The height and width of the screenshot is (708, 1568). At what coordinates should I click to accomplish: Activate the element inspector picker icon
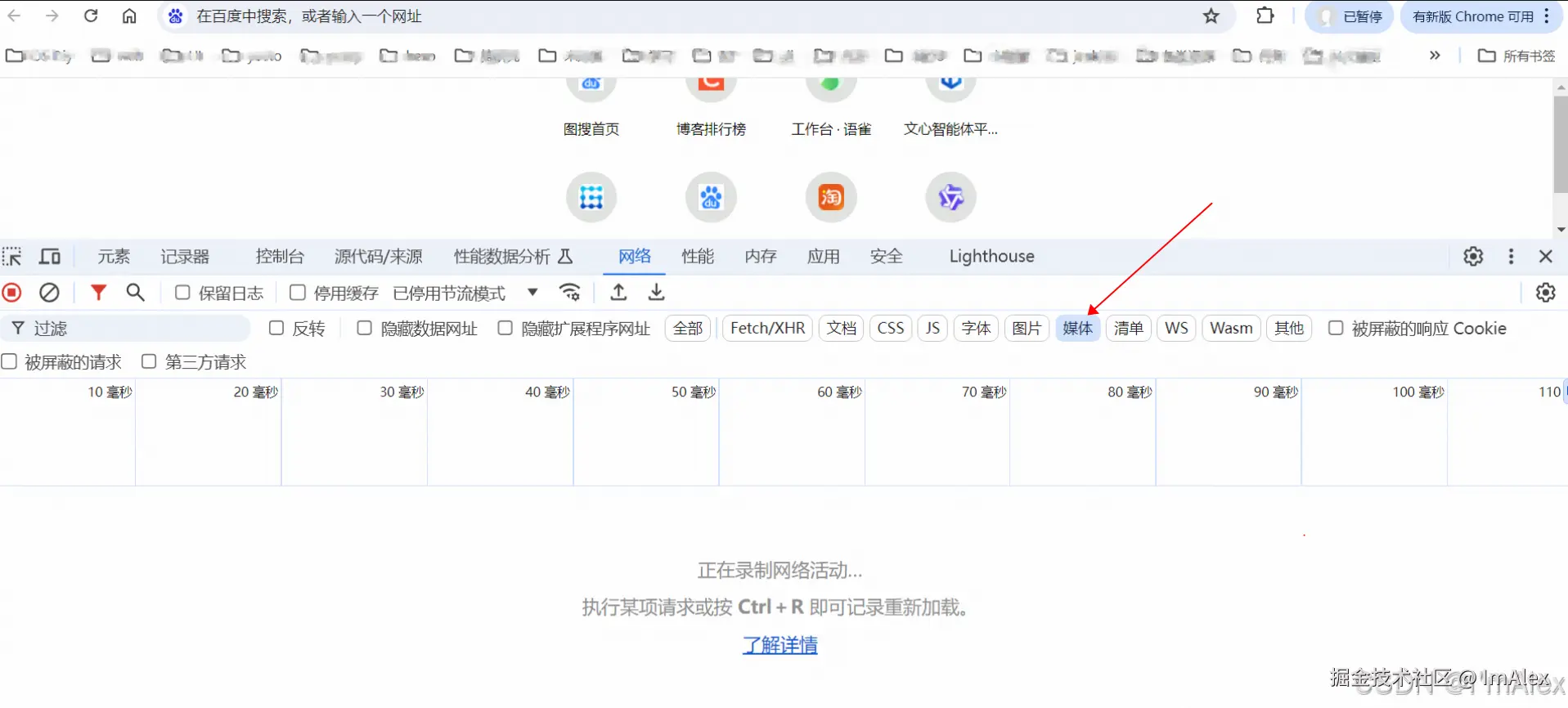(x=12, y=257)
